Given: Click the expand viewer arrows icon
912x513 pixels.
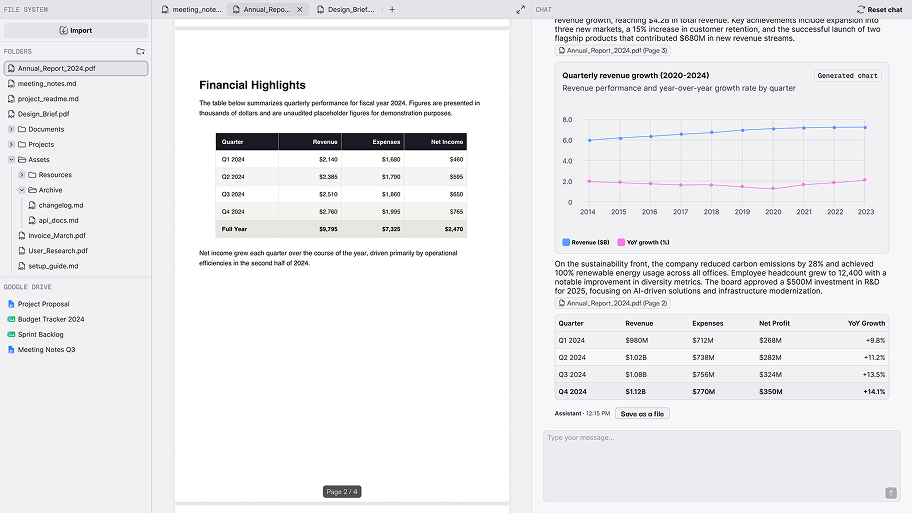Looking at the screenshot, I should coord(521,9).
